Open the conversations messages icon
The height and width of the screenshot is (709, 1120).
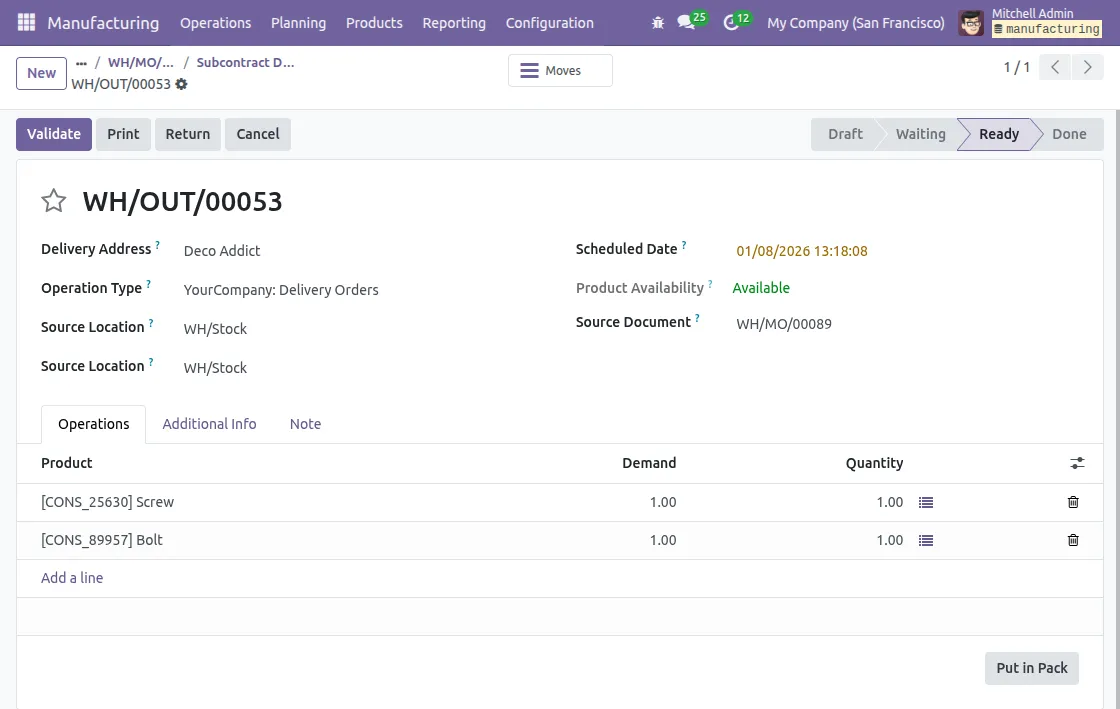point(686,22)
